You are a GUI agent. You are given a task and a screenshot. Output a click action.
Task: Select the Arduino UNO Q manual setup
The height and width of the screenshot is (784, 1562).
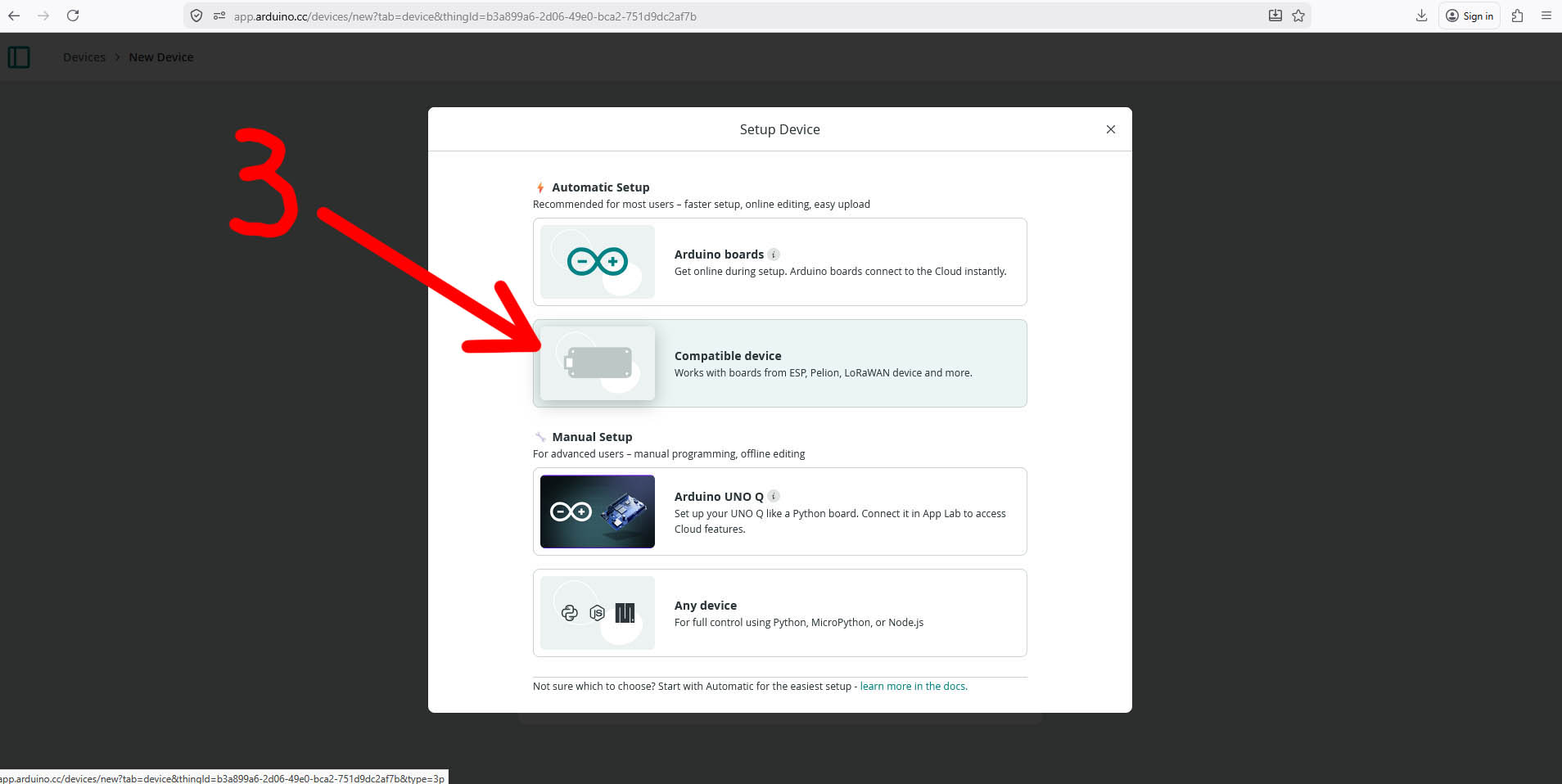780,511
